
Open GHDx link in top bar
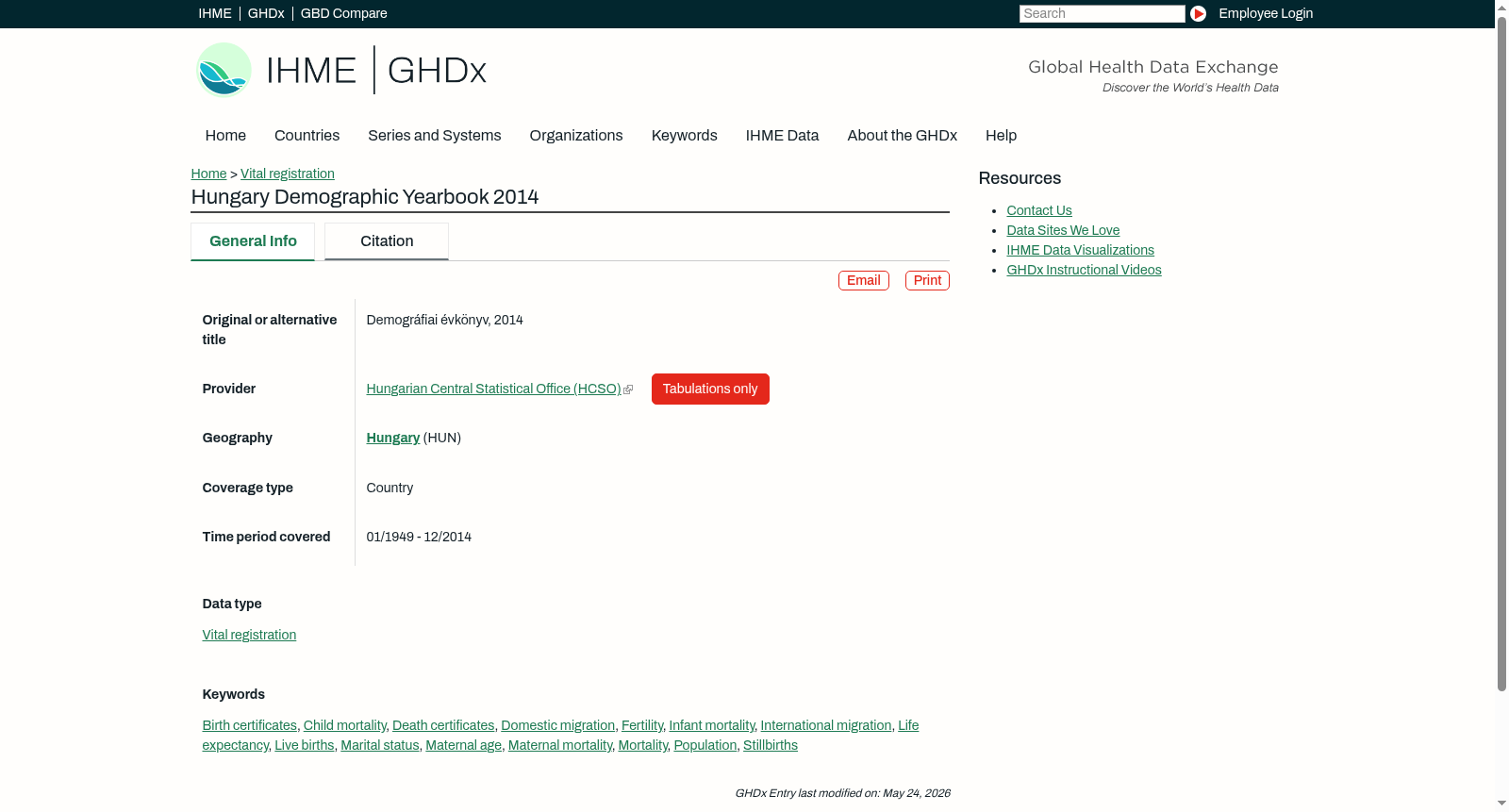[266, 13]
